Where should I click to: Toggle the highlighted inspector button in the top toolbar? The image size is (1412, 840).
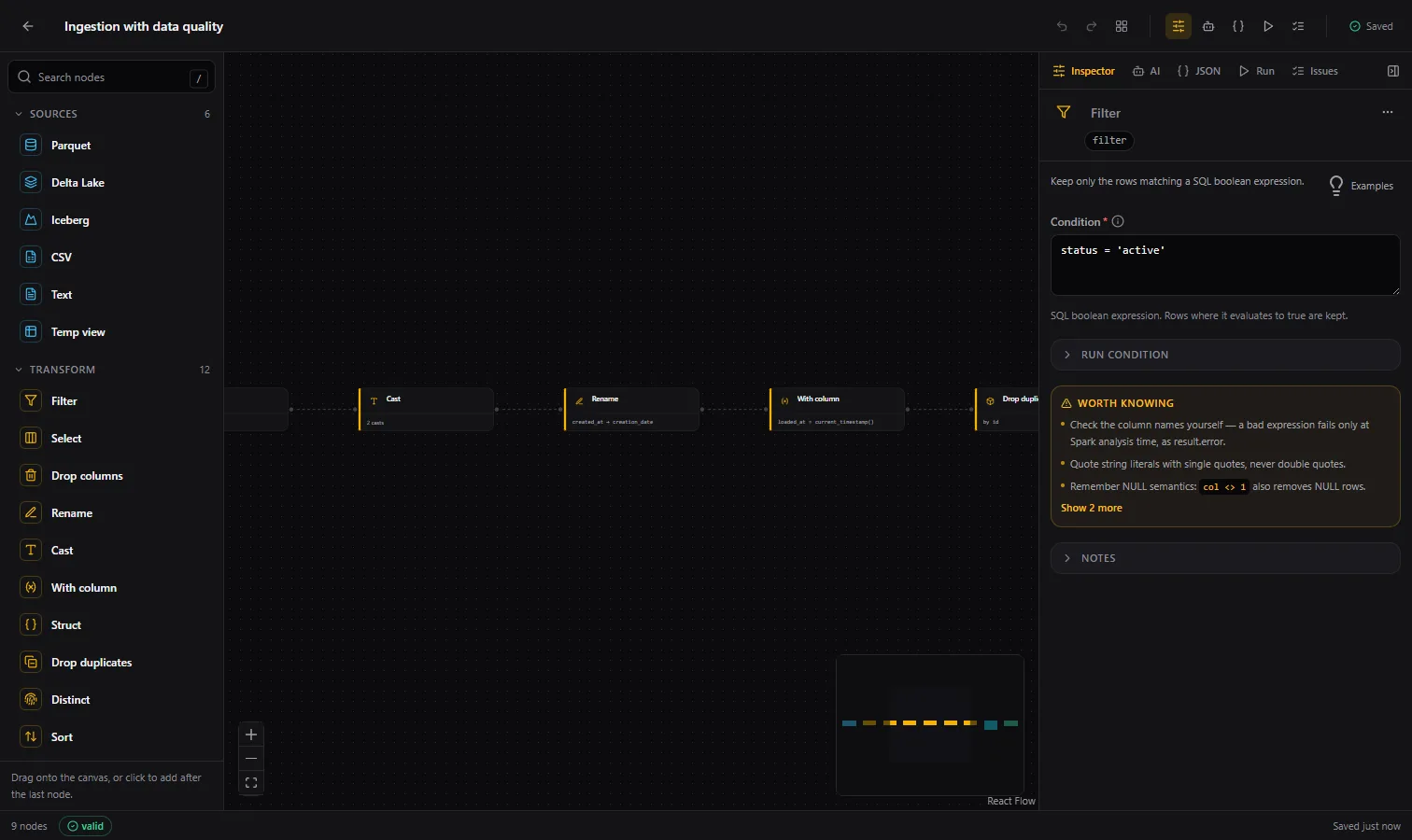(1179, 26)
